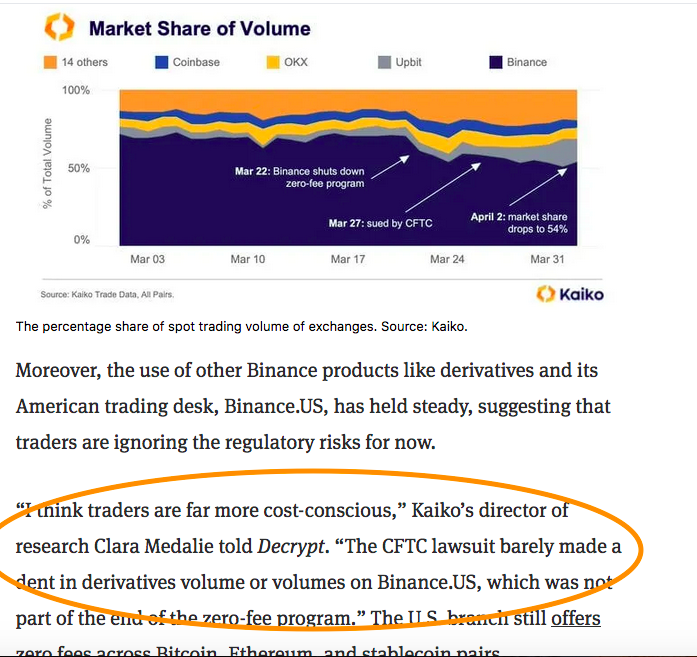697x657 pixels.
Task: Click the Market Share of Volume title
Action: [200, 29]
